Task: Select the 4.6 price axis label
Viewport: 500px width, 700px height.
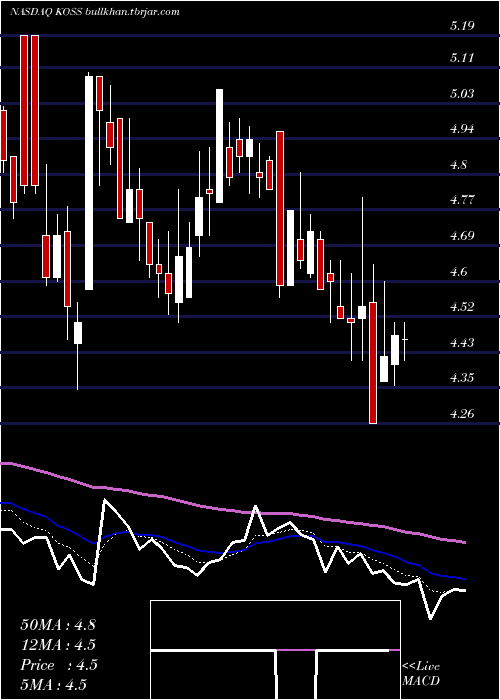Action: pyautogui.click(x=459, y=271)
